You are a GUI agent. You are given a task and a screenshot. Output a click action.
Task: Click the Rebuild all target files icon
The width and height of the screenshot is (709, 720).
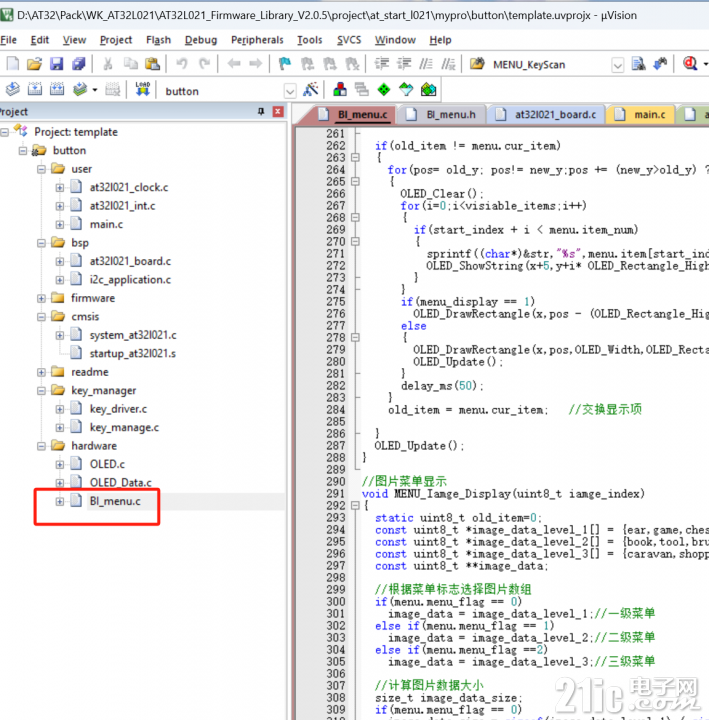tap(57, 89)
